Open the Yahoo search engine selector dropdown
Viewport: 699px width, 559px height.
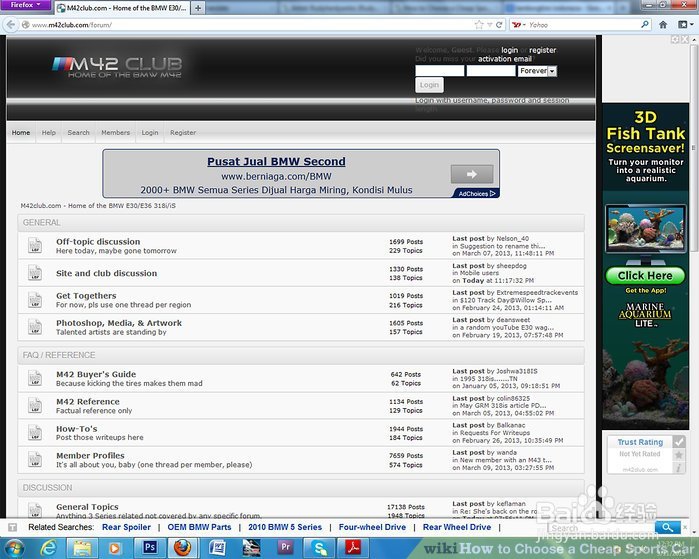click(x=519, y=25)
